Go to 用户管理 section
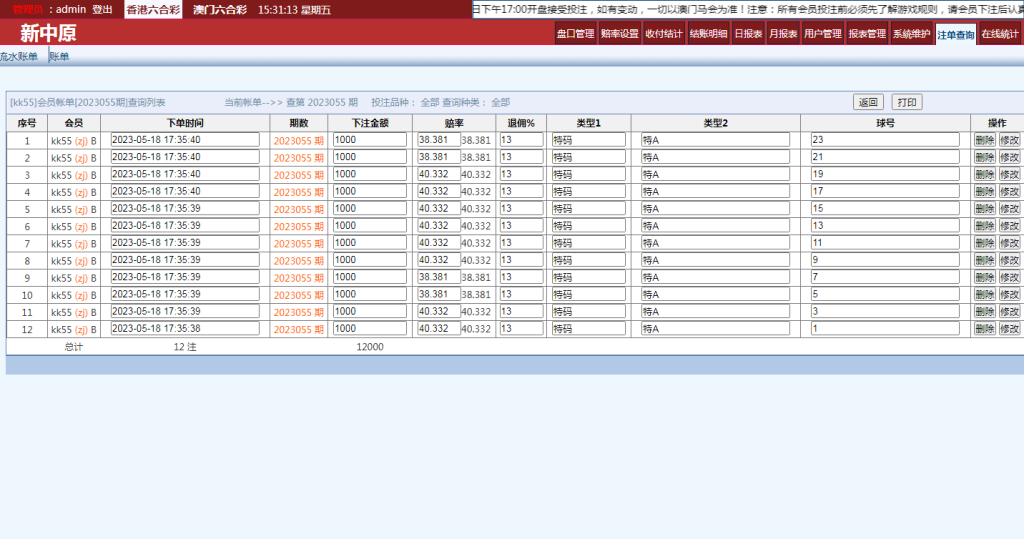Viewport: 1024px width, 539px height. click(822, 34)
